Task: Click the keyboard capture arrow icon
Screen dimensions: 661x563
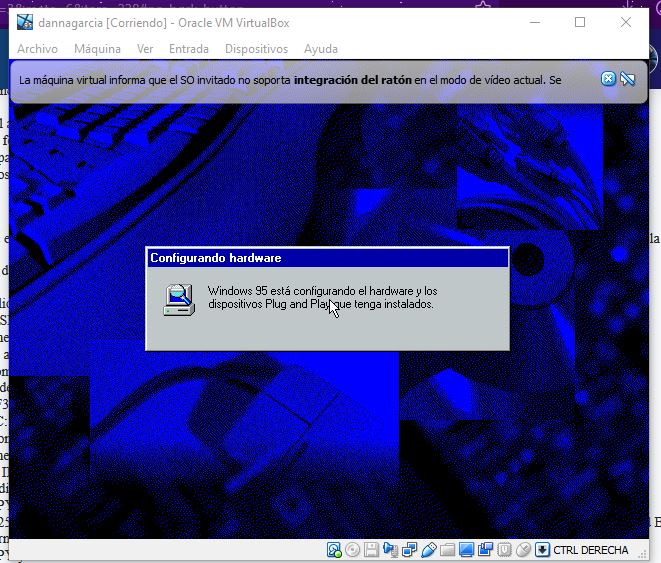Action: [x=542, y=550]
